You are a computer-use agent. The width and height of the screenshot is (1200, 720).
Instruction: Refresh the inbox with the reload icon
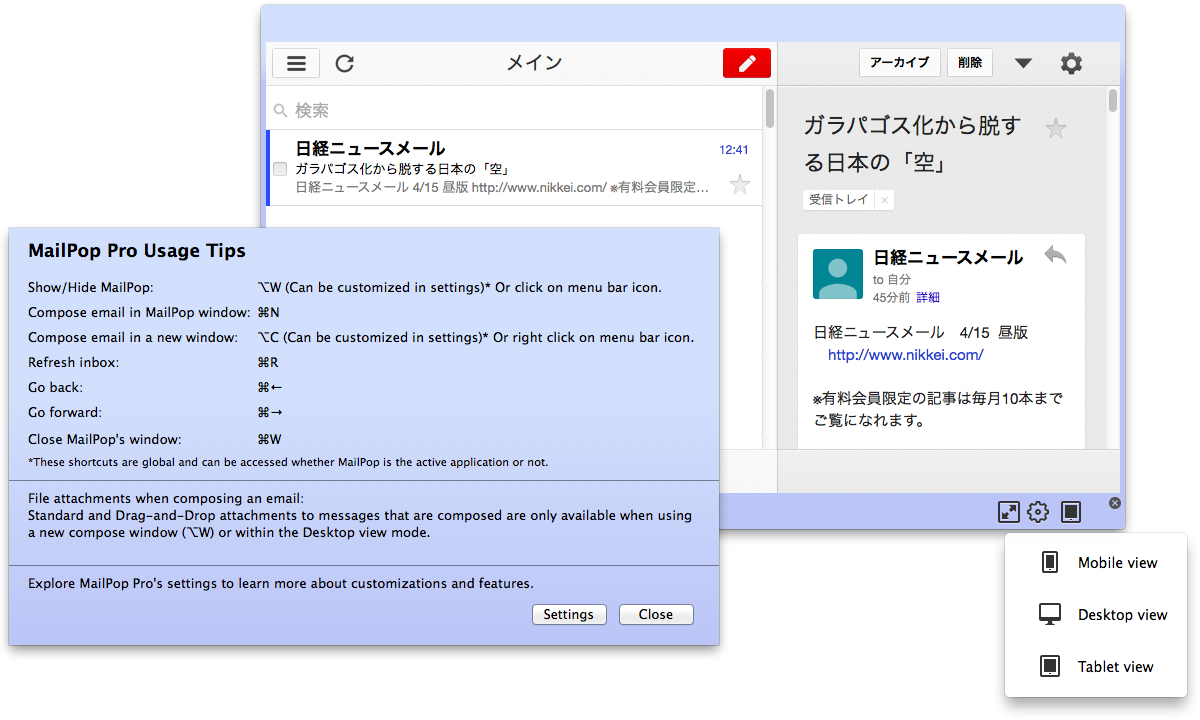[344, 63]
